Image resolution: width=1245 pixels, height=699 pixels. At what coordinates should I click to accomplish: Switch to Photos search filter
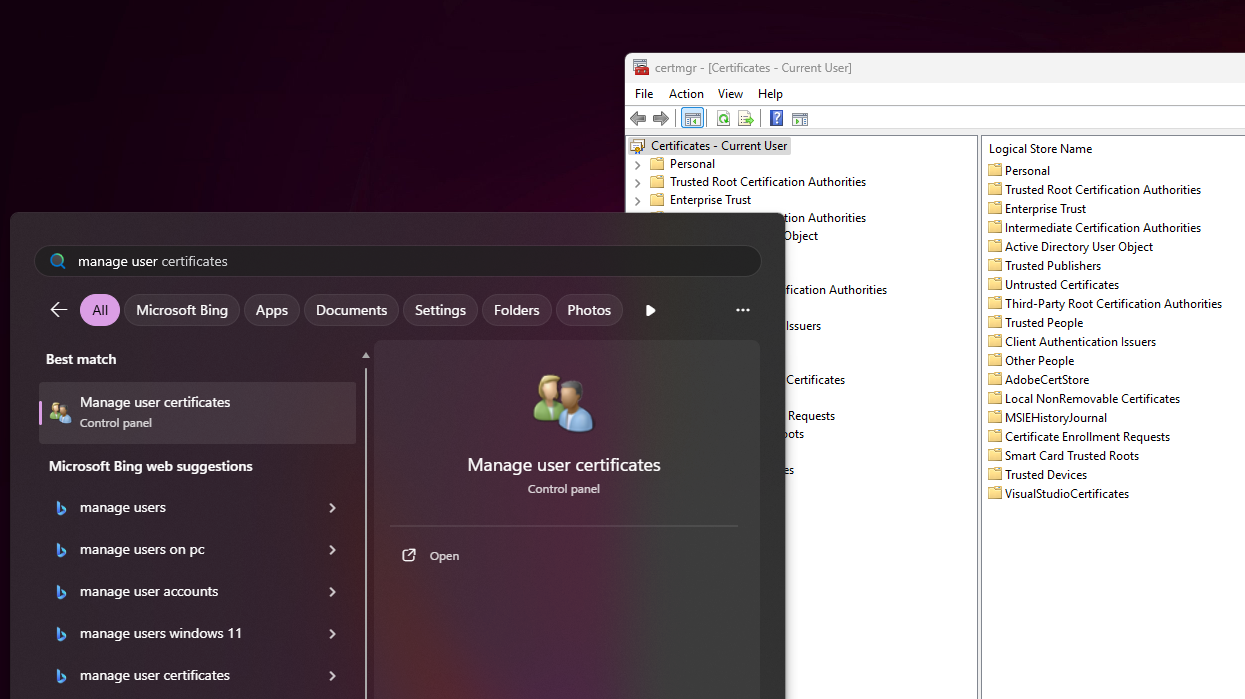[589, 310]
